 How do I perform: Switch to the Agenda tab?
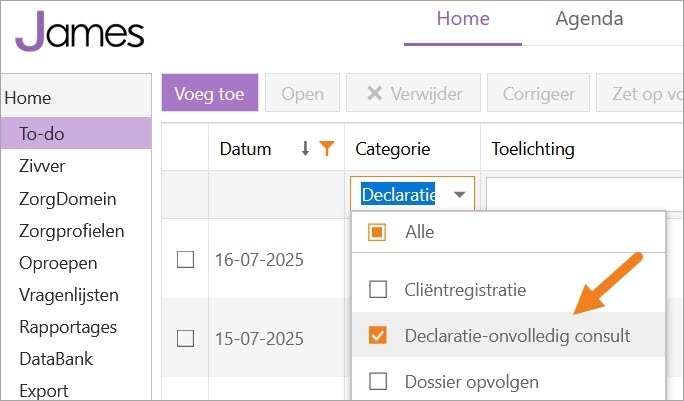pos(589,19)
